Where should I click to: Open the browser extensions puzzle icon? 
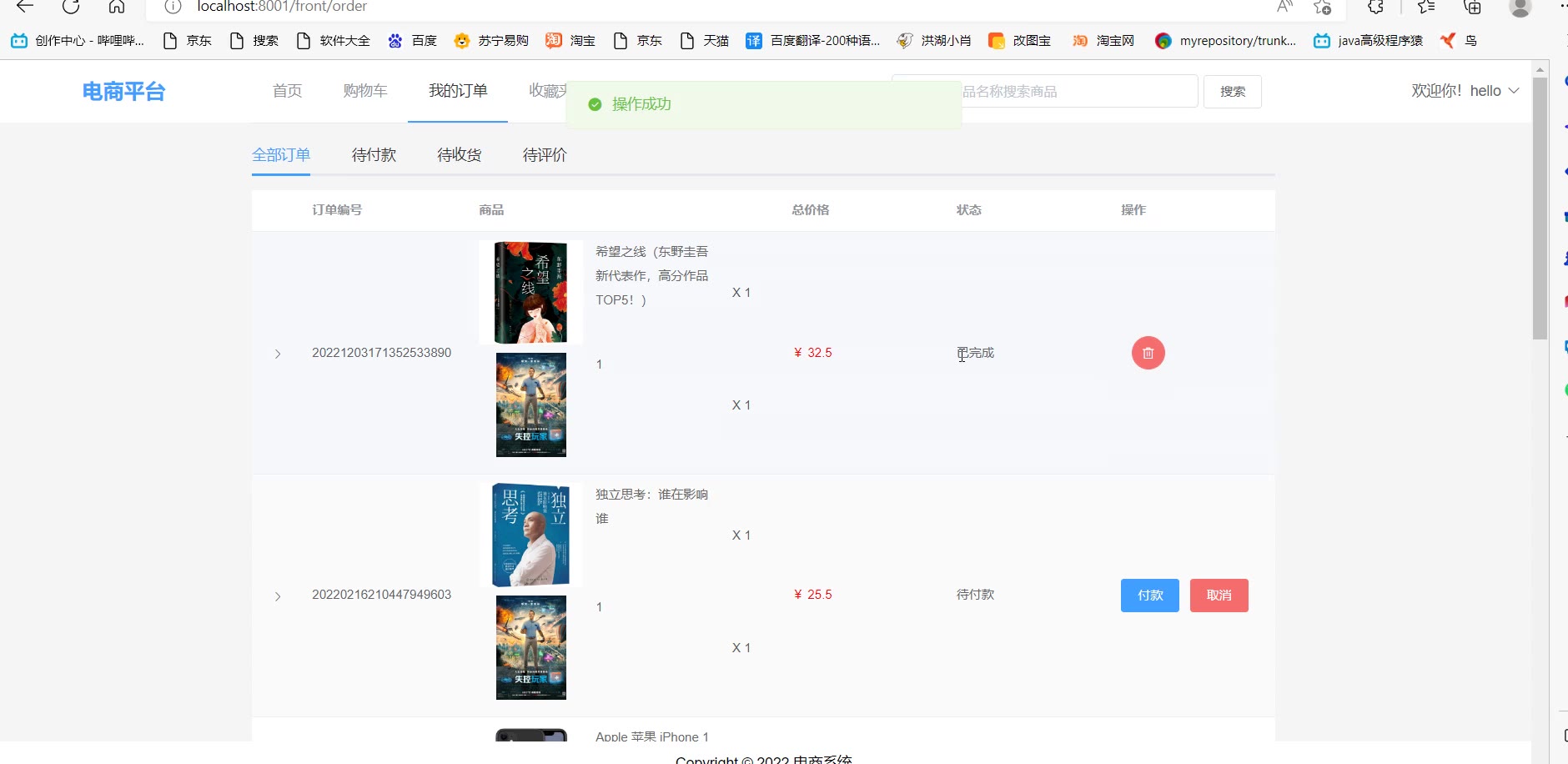(x=1375, y=7)
